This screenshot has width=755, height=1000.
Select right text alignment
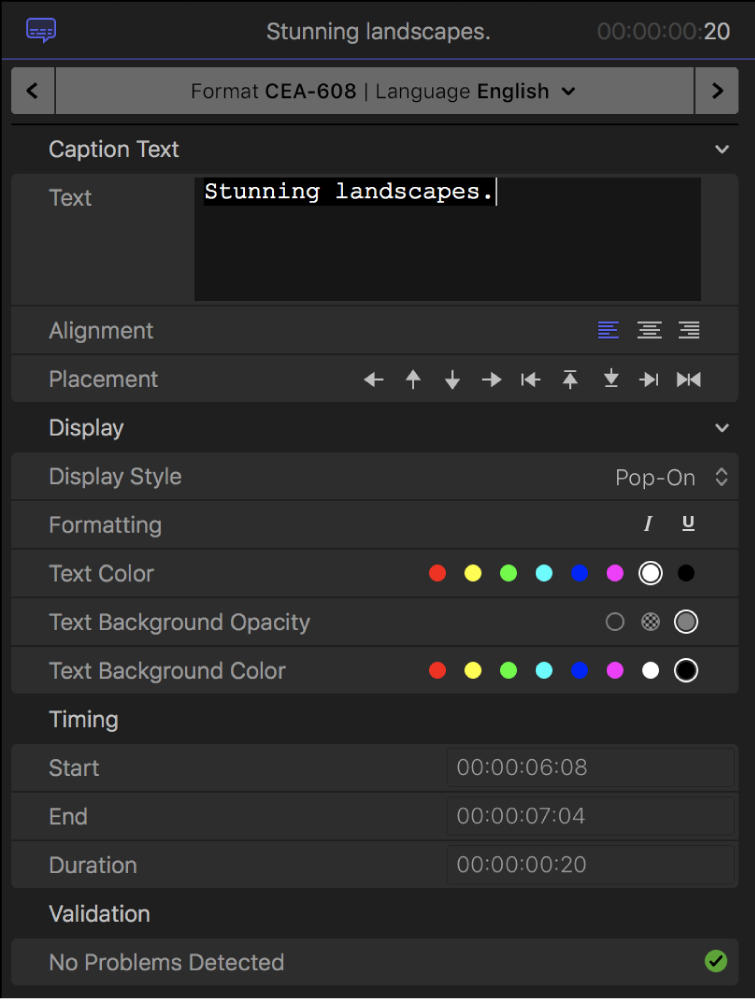(688, 330)
